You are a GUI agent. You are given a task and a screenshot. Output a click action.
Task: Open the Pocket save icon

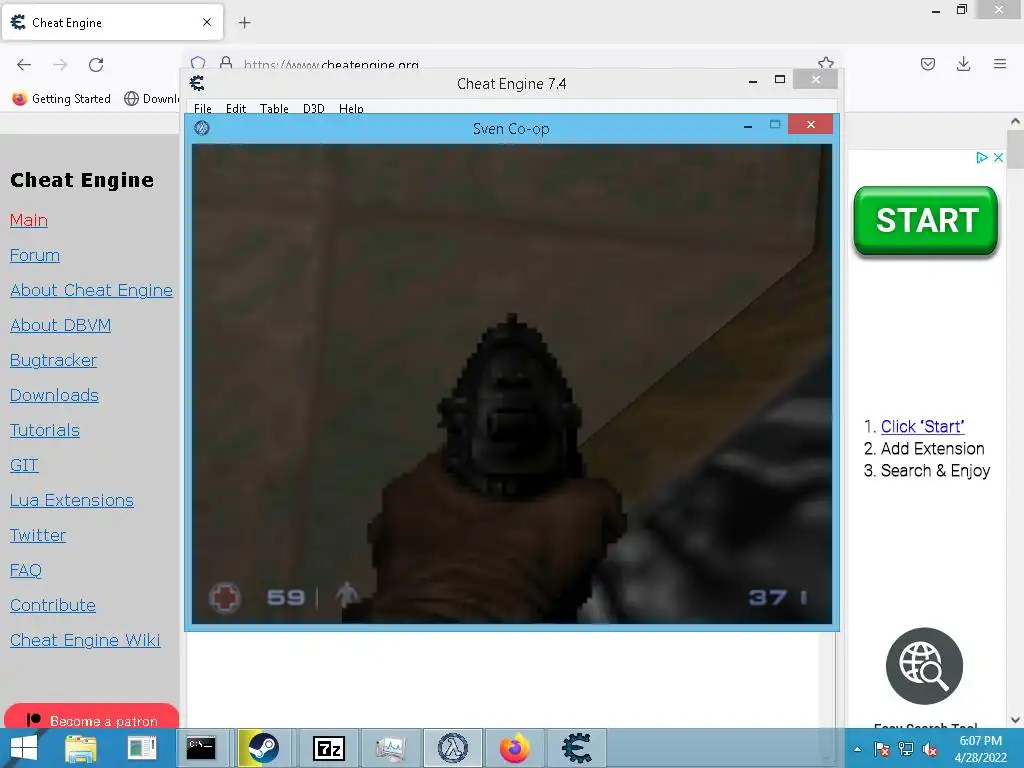tap(928, 64)
